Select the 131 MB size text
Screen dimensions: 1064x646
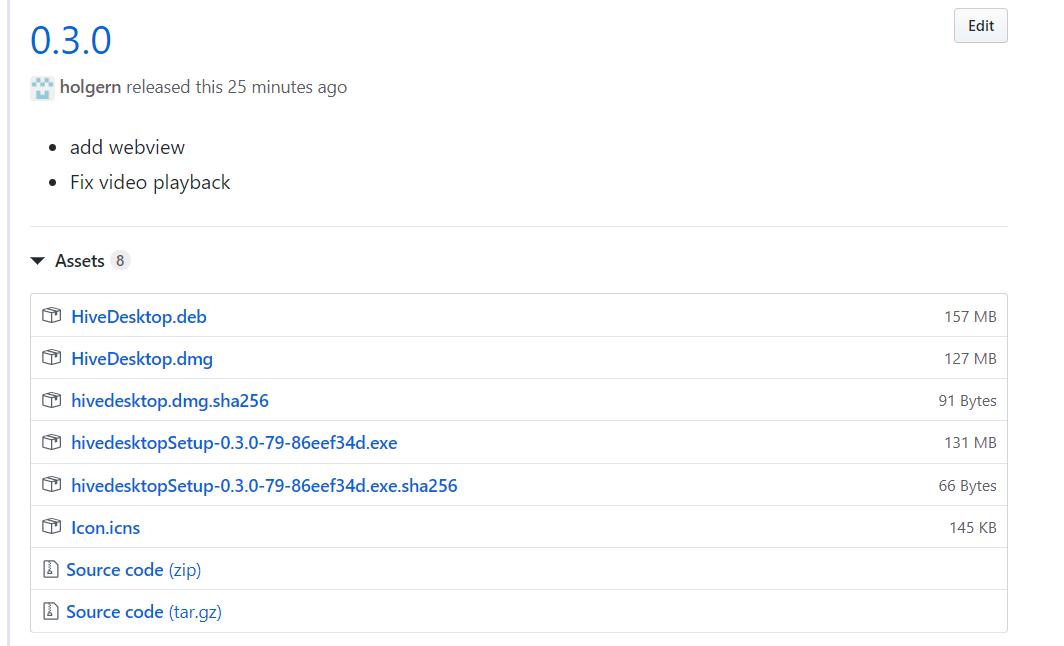(970, 443)
